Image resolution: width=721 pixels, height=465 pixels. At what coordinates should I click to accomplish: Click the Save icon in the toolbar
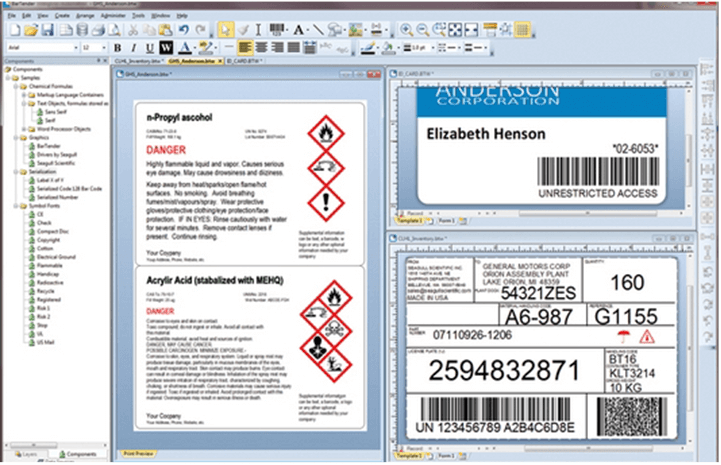point(46,31)
